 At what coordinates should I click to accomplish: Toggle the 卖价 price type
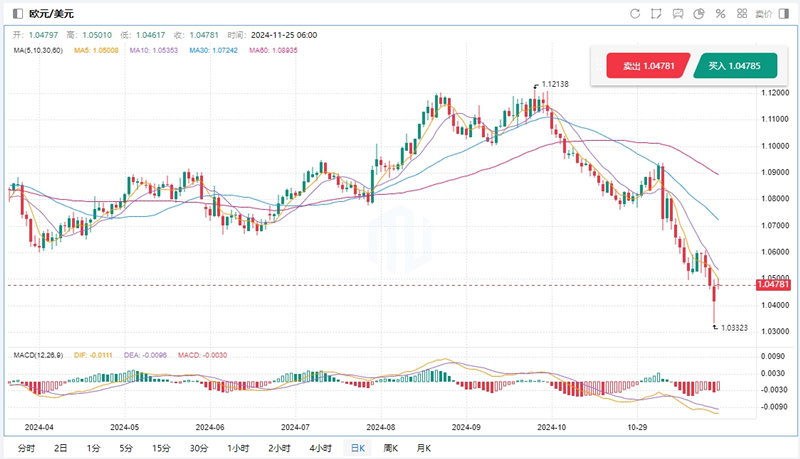tap(763, 14)
